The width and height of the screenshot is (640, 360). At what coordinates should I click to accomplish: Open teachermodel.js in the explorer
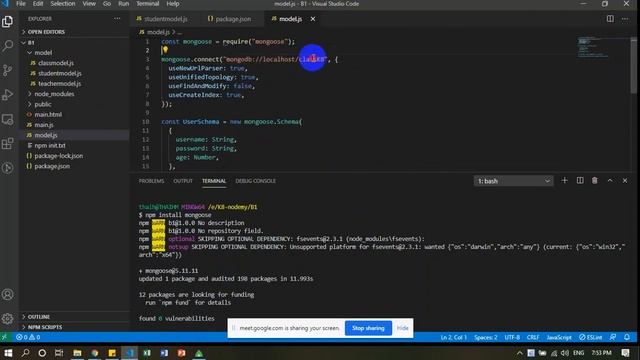click(x=60, y=84)
